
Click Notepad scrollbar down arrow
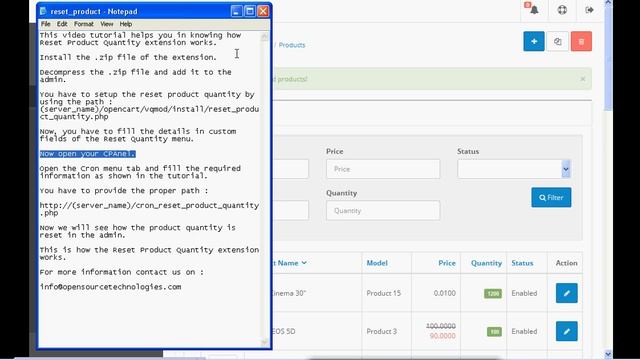pyautogui.click(x=264, y=342)
